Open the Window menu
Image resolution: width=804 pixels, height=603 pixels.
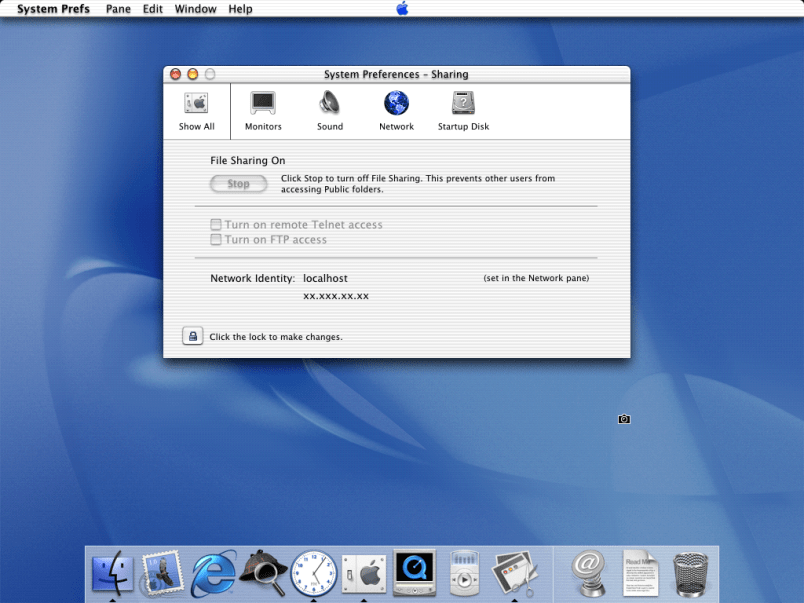pyautogui.click(x=195, y=9)
